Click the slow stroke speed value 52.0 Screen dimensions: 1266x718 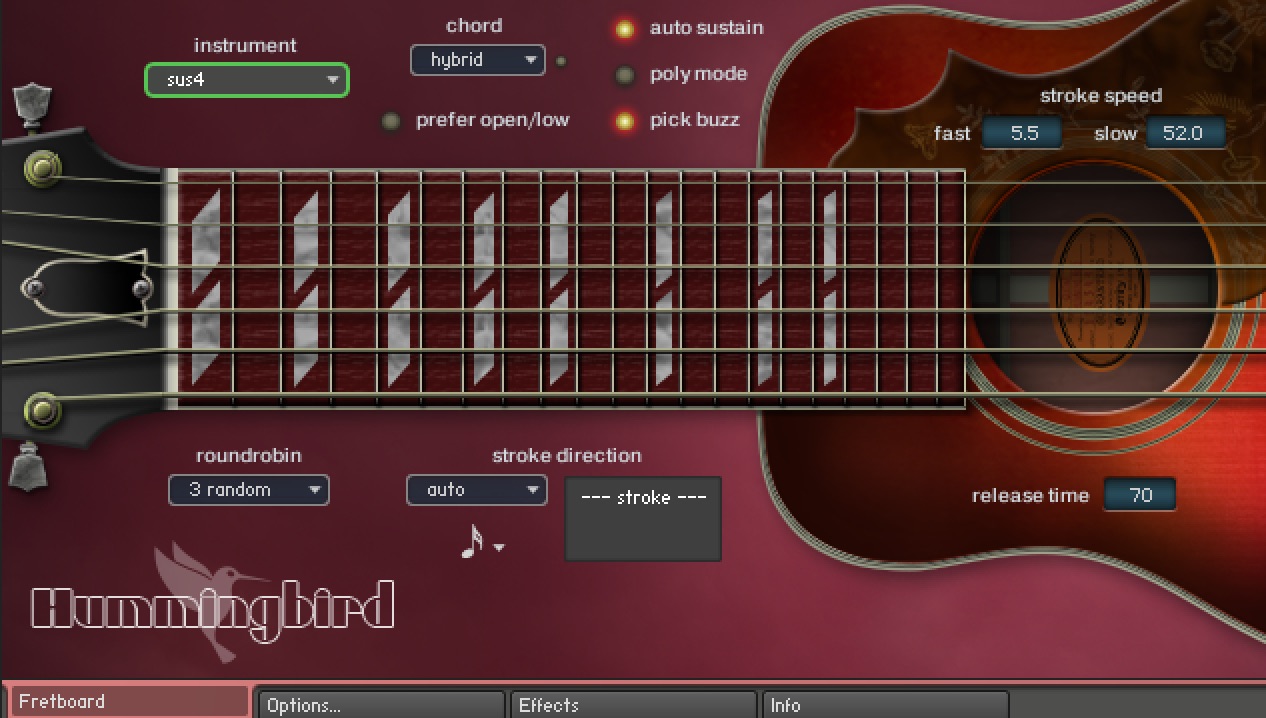(x=1185, y=133)
